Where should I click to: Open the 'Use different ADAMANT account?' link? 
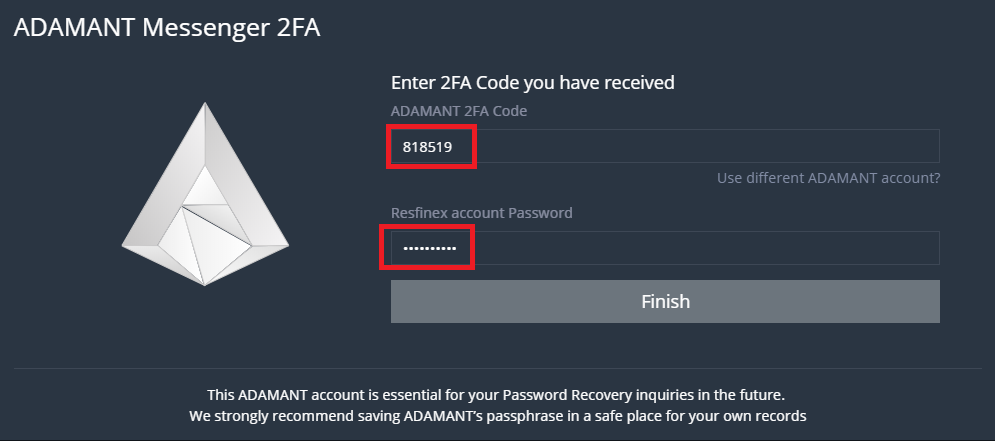point(828,178)
